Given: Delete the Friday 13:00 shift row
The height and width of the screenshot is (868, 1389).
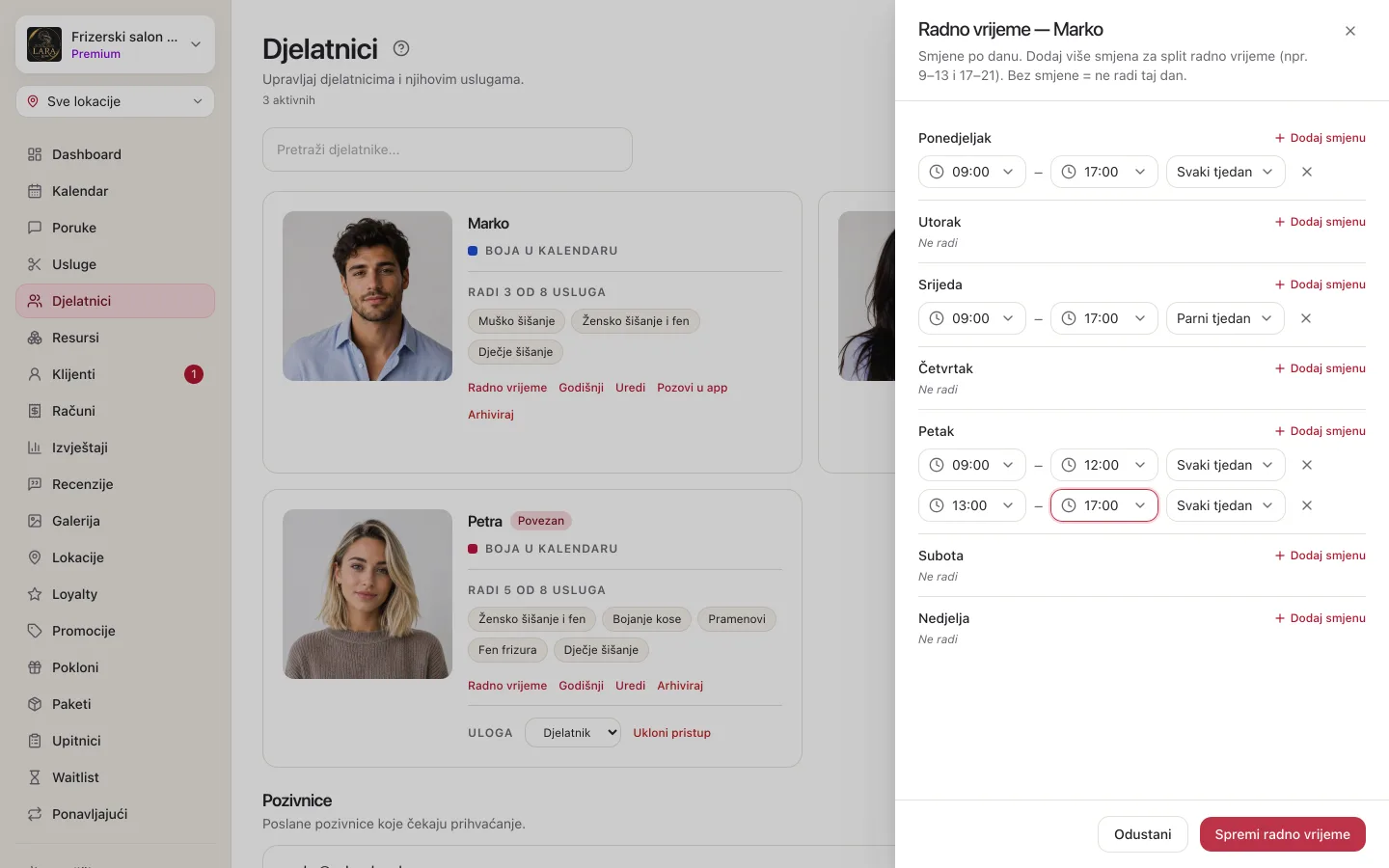Looking at the screenshot, I should pyautogui.click(x=1307, y=505).
